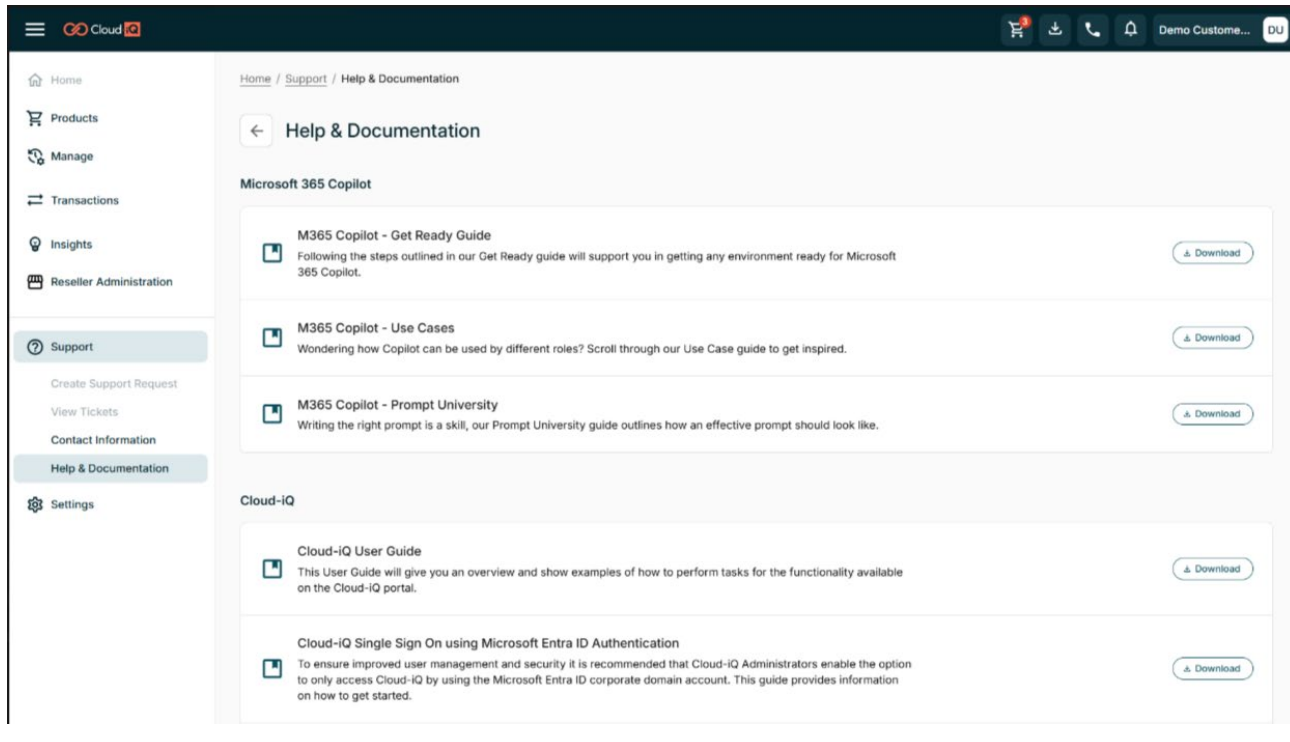Click the Use Cases document icon

click(x=271, y=338)
